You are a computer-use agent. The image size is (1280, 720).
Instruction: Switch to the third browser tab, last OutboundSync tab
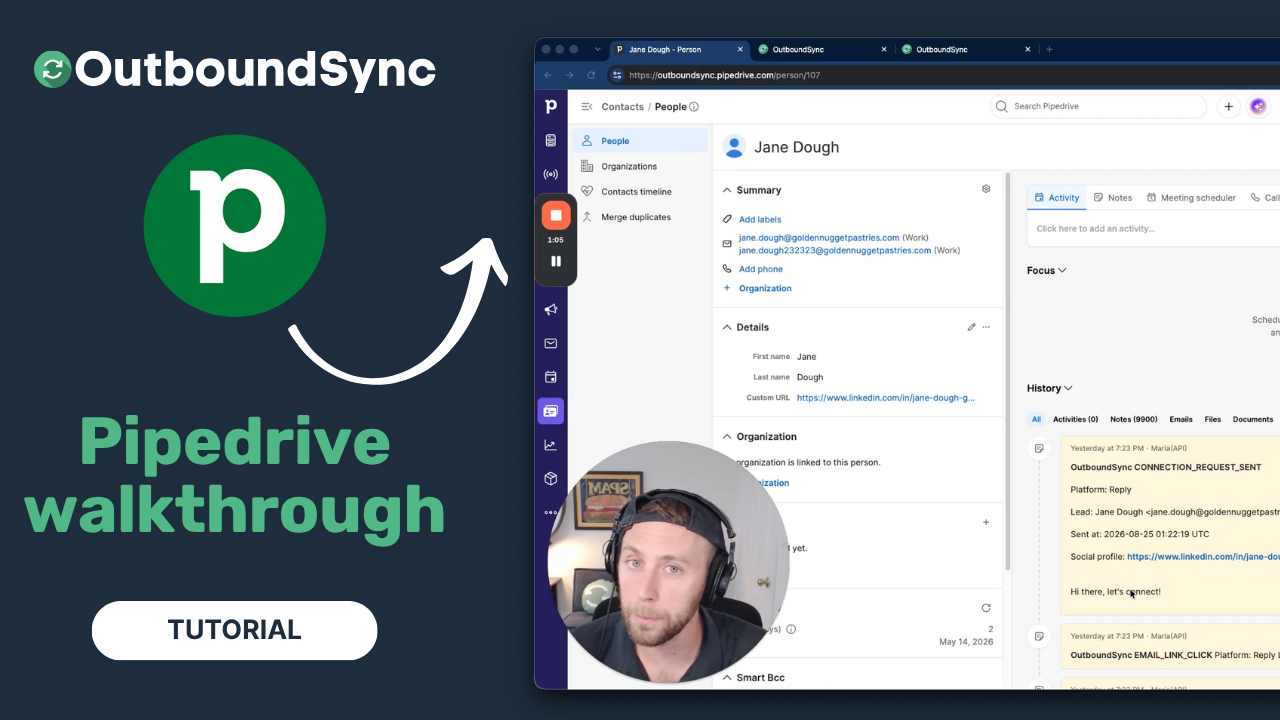coord(965,49)
